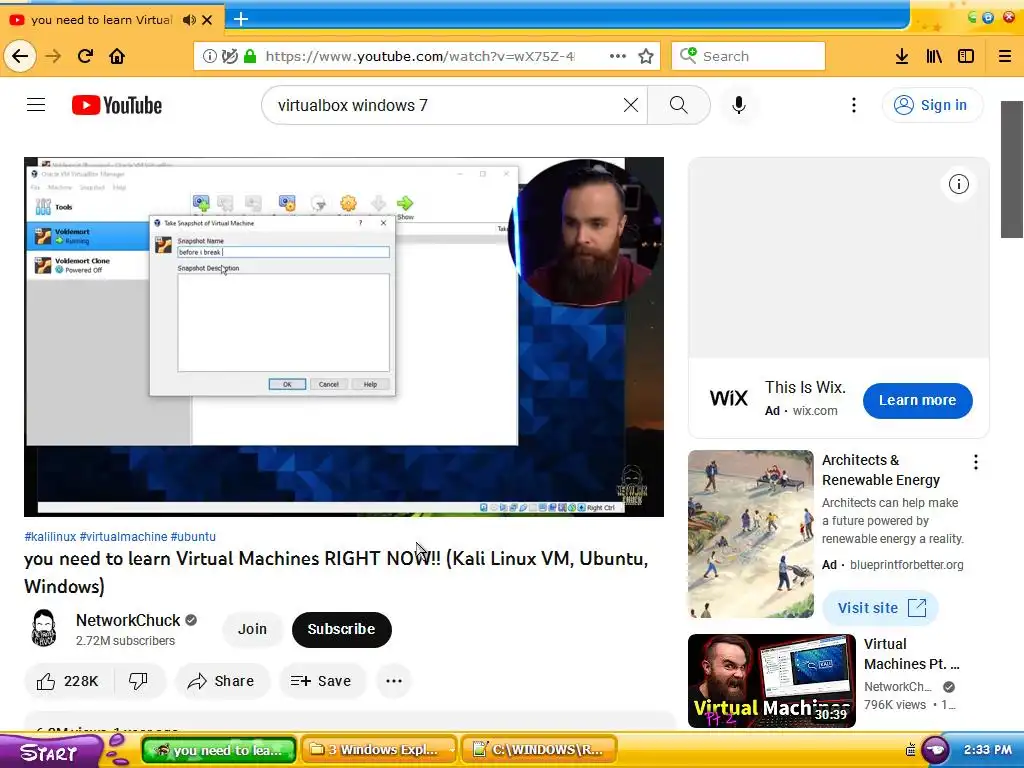Open the browser library icon

coord(934,56)
